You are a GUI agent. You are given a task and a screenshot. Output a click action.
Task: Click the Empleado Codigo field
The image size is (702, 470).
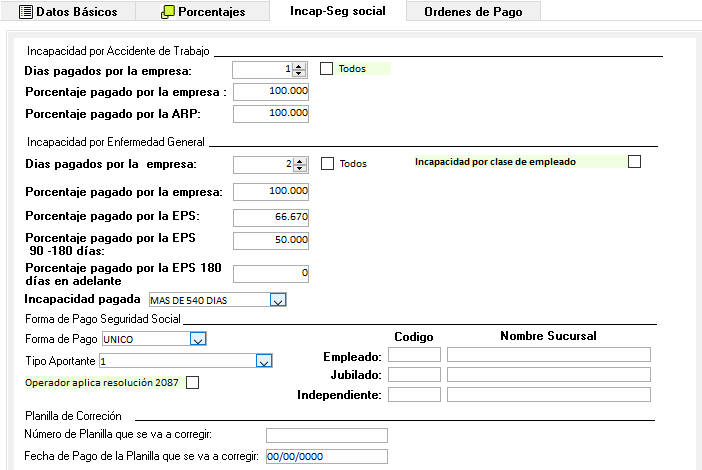(414, 355)
